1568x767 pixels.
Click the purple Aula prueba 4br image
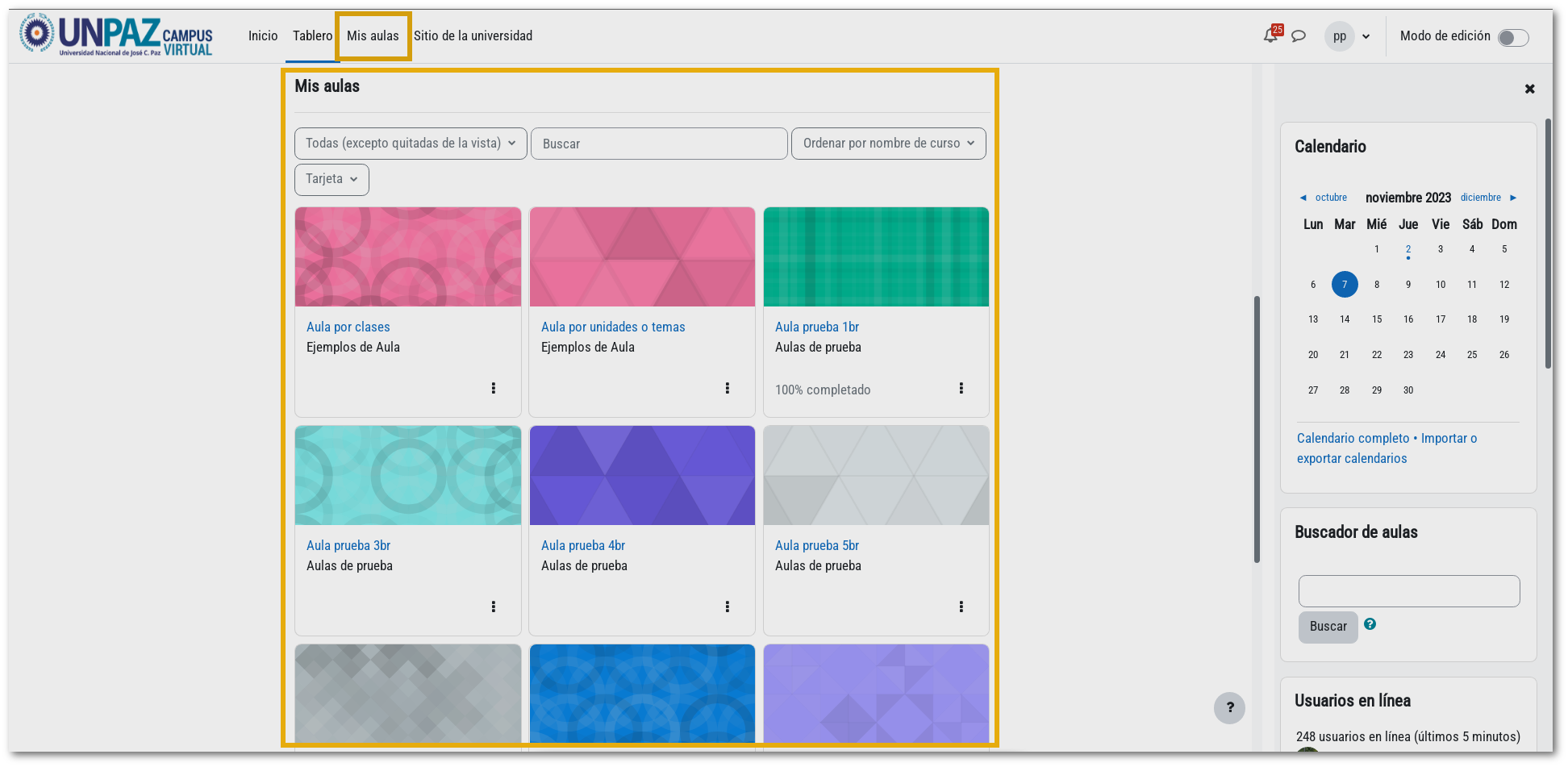coord(642,475)
